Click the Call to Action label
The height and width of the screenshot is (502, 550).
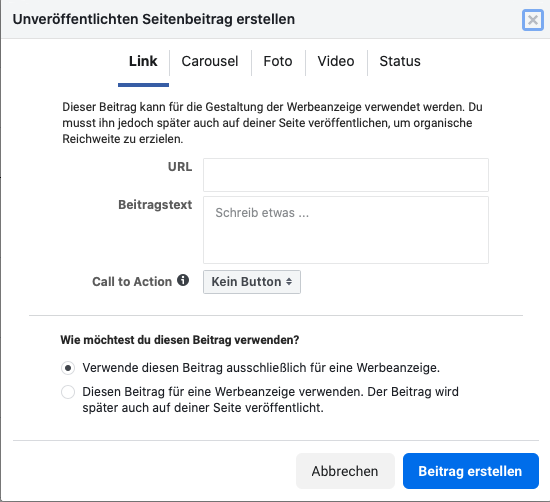click(x=132, y=282)
